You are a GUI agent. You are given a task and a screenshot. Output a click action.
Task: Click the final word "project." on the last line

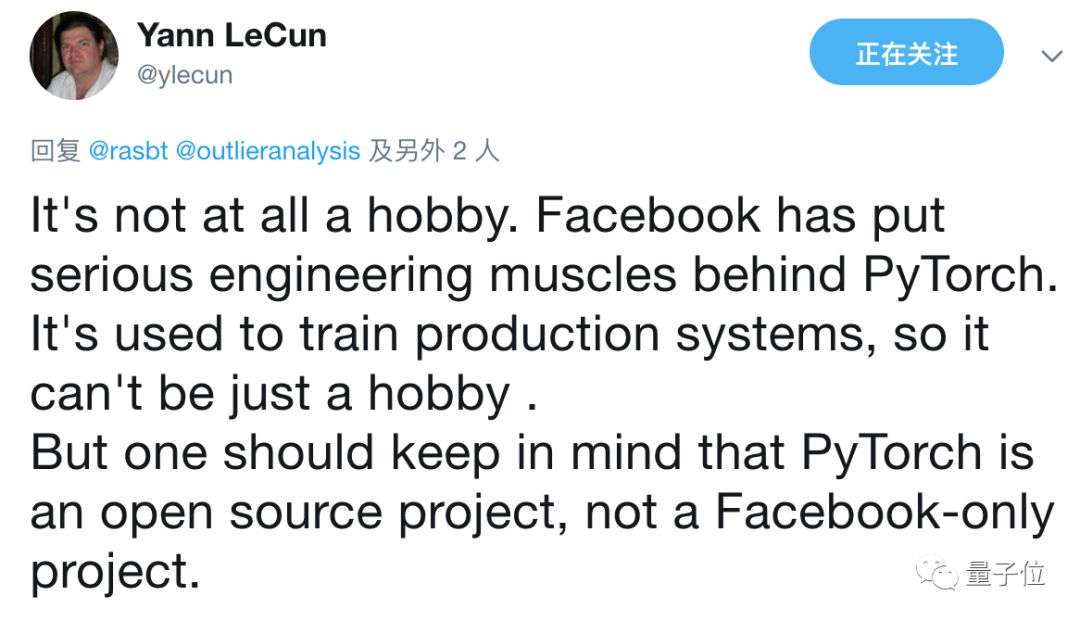[110, 570]
